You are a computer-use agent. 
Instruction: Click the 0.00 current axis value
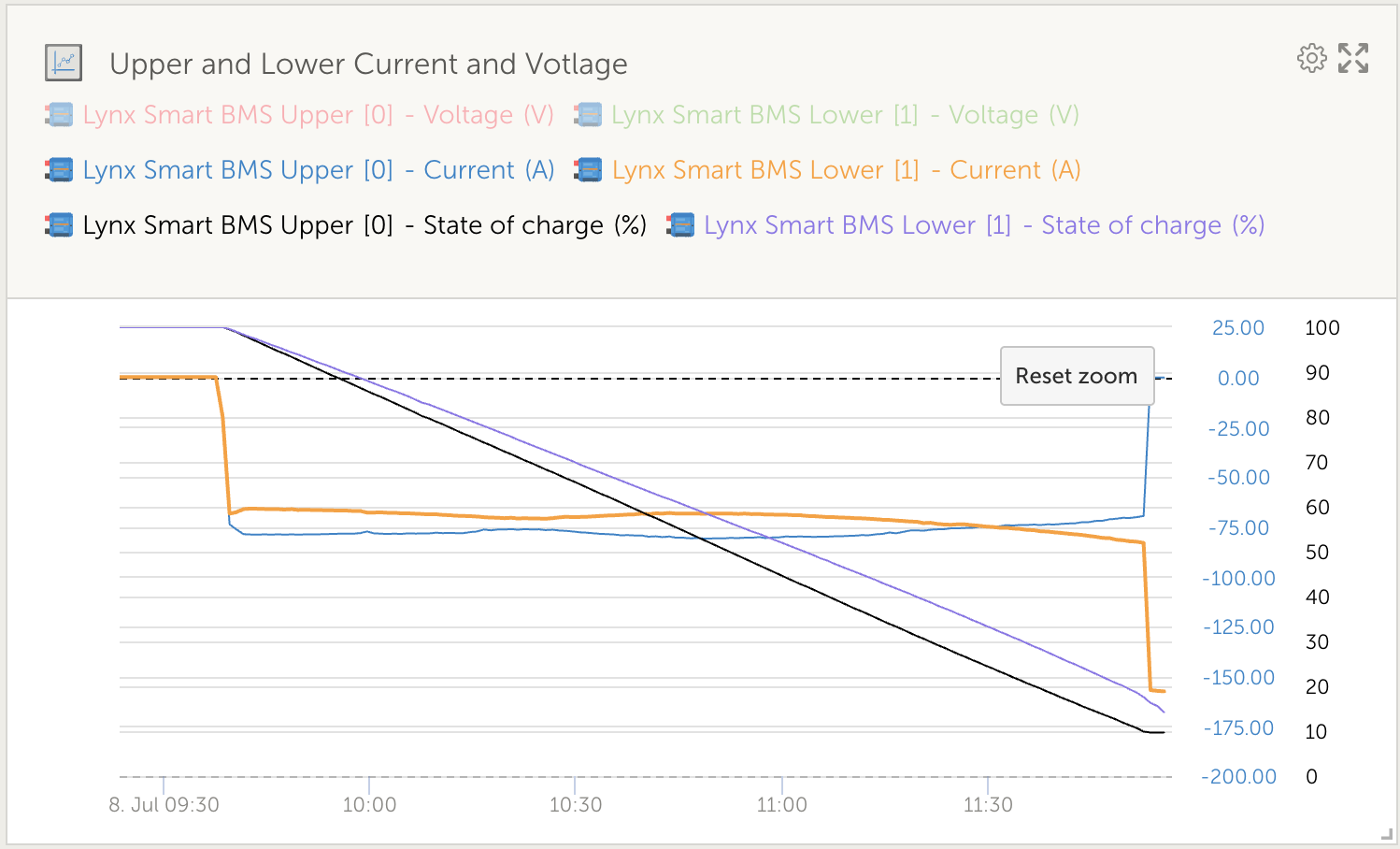coord(1238,379)
